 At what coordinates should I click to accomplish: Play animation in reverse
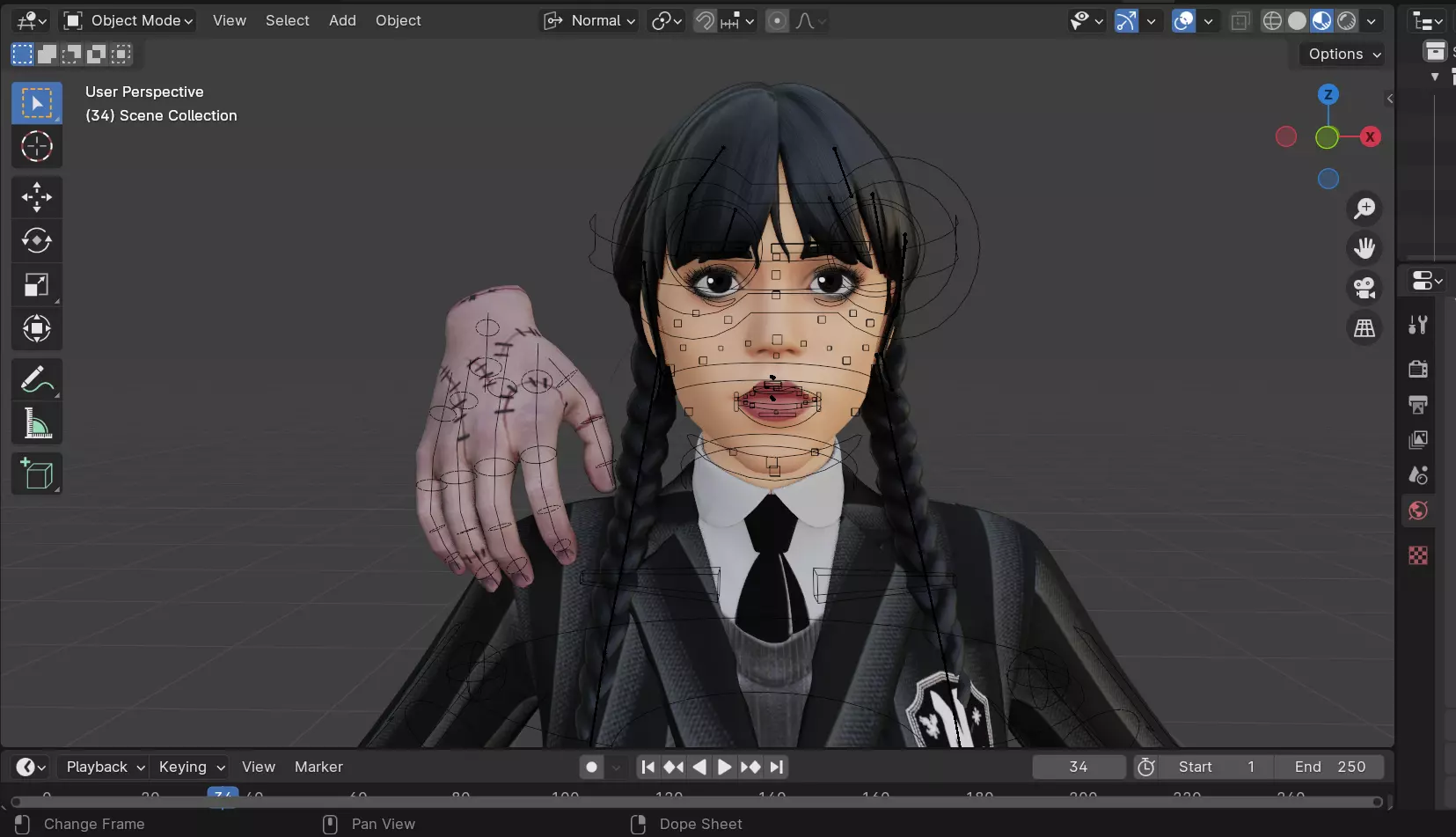[699, 767]
